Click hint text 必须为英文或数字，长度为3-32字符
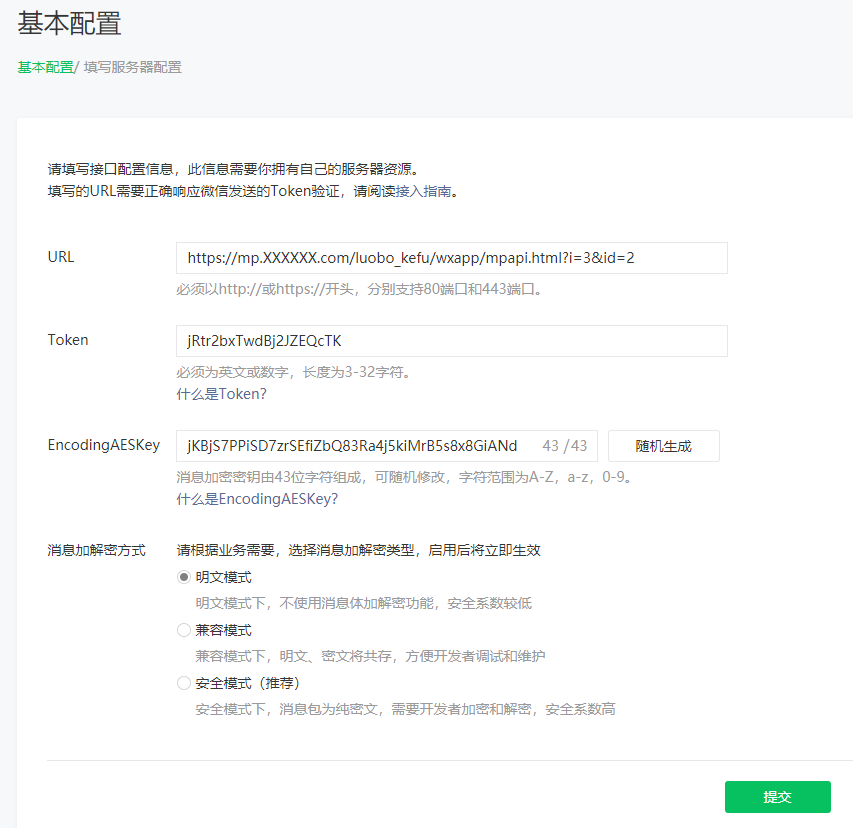 pos(294,372)
